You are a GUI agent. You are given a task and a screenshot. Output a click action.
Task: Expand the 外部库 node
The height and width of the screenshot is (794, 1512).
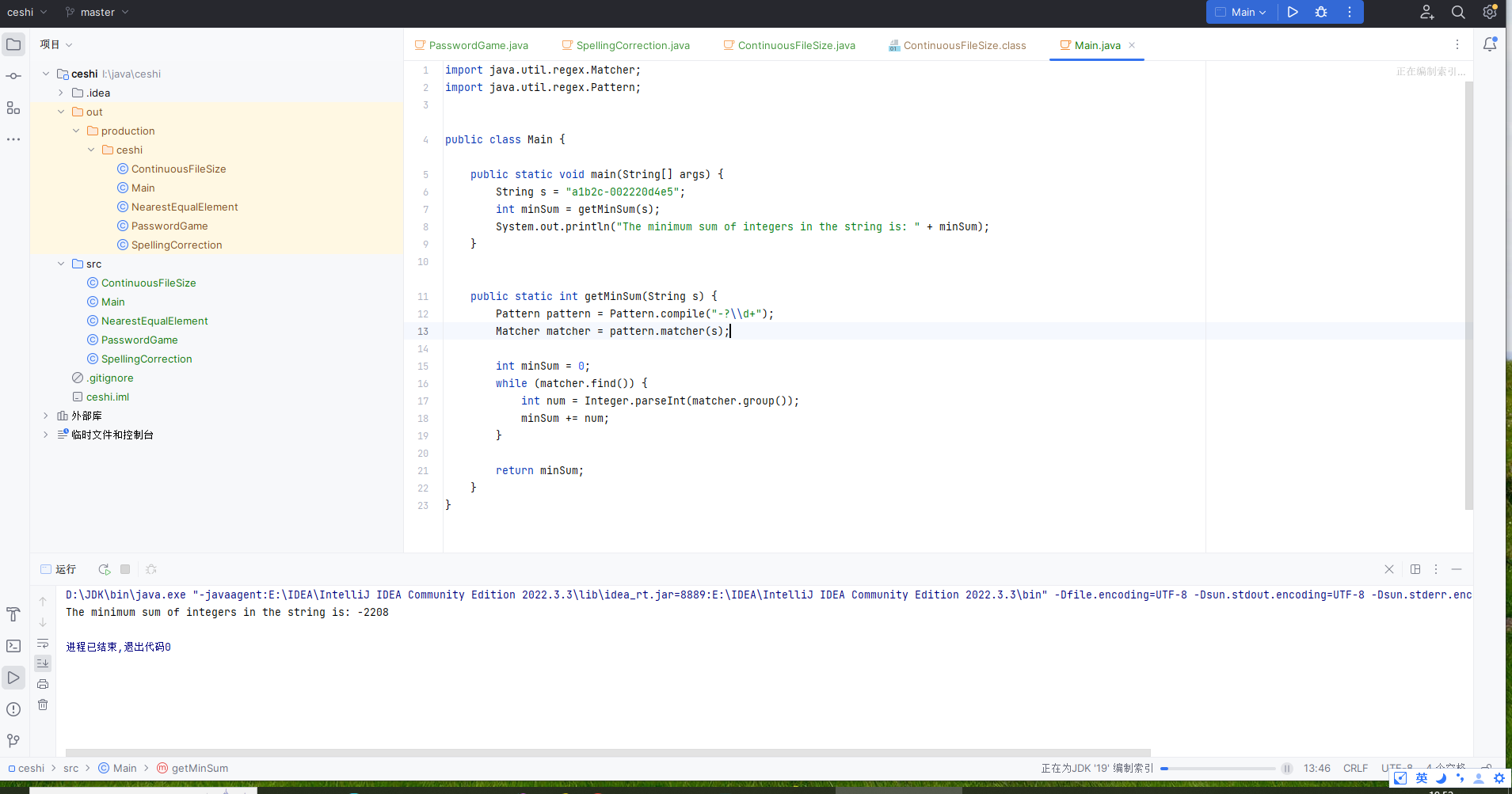(x=46, y=416)
